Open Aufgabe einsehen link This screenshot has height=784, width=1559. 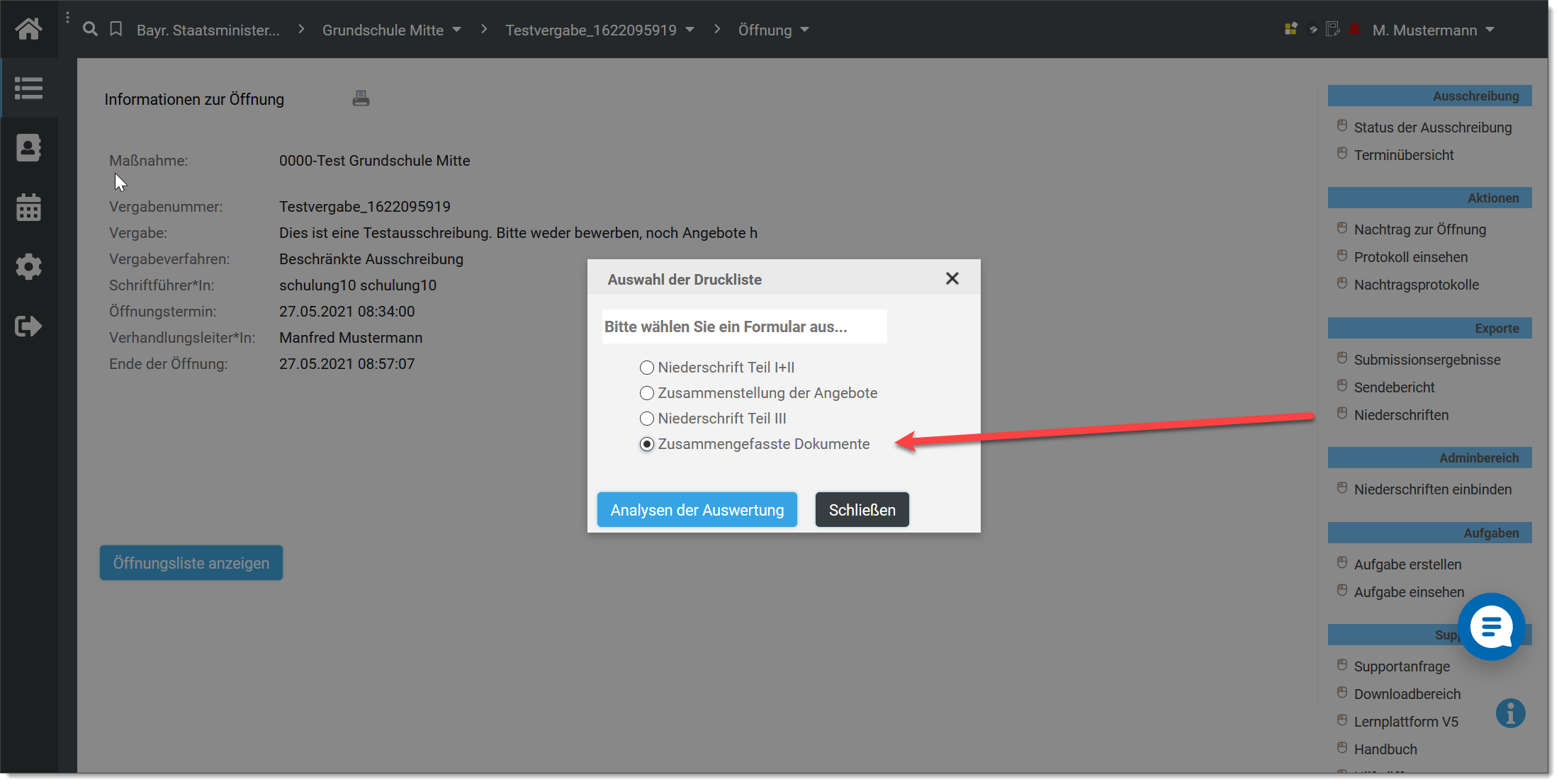point(1409,592)
